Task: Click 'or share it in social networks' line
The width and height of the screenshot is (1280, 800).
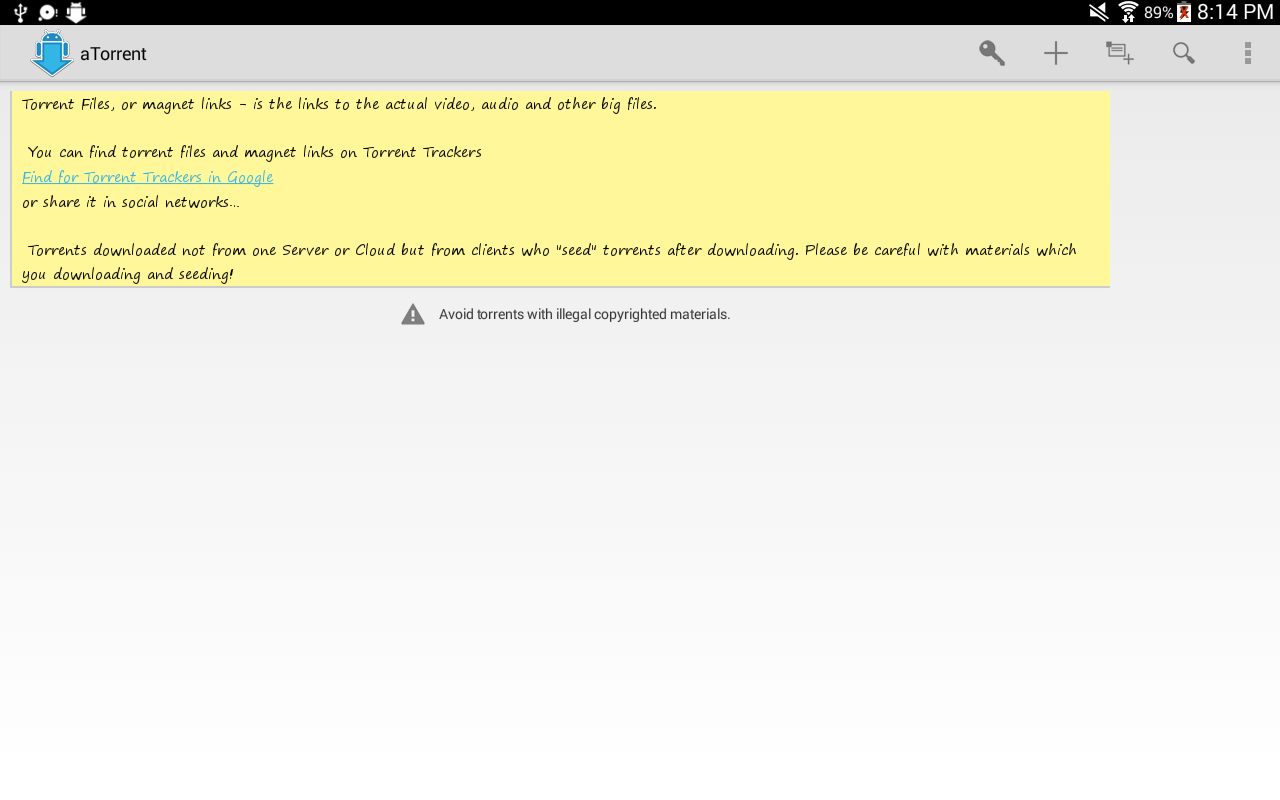Action: [130, 202]
